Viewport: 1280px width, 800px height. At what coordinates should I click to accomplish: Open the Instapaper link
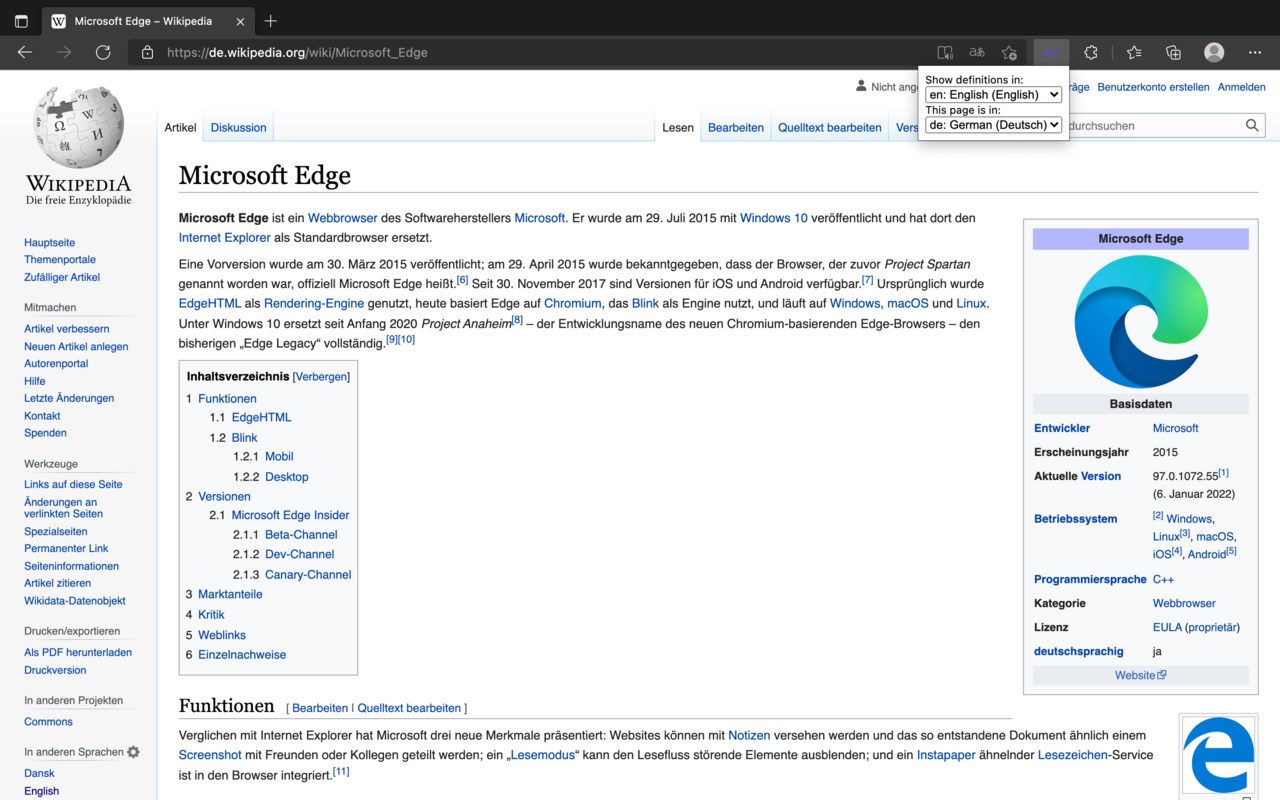[x=946, y=755]
